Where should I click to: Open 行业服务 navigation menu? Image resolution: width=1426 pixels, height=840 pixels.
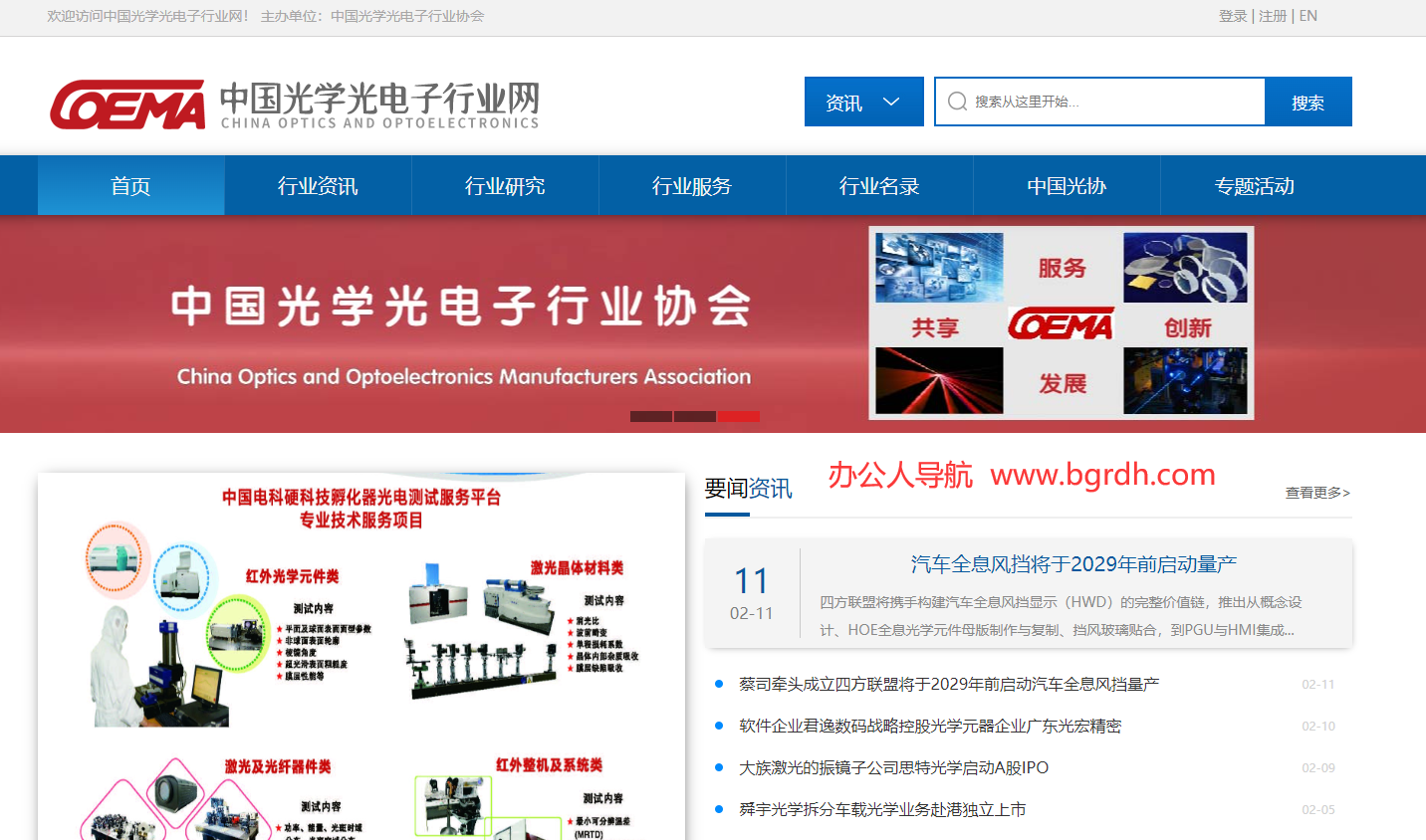[x=692, y=185]
